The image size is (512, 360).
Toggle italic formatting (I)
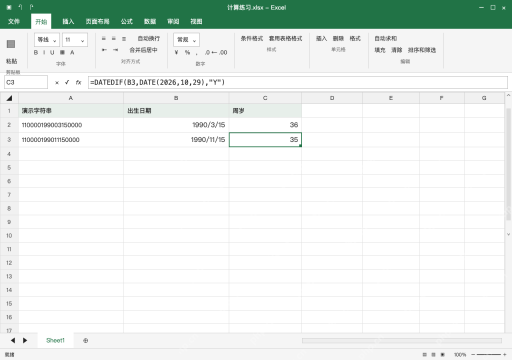click(x=44, y=52)
